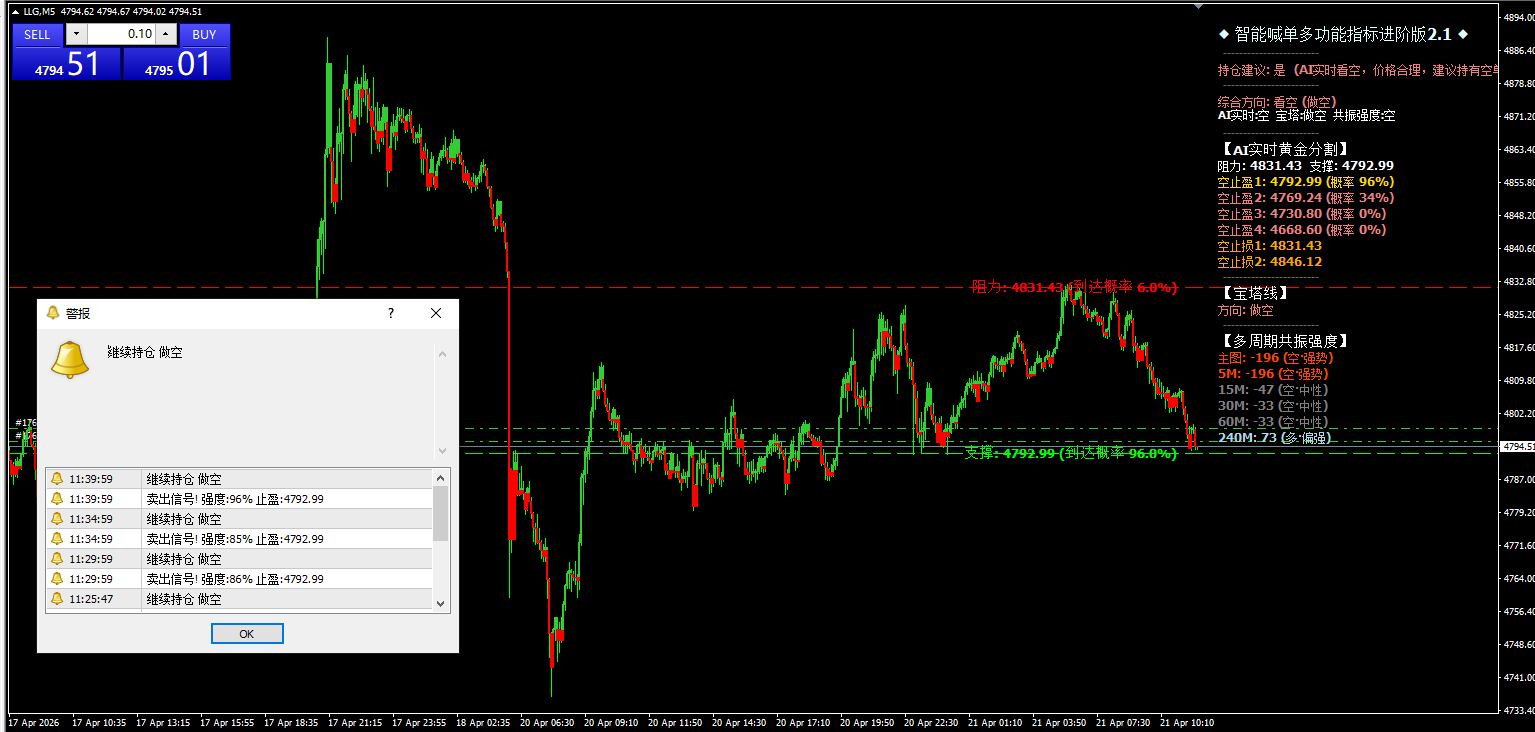Image resolution: width=1535 pixels, height=732 pixels.
Task: Click the down arrow of the alert message box
Action: click(x=441, y=451)
